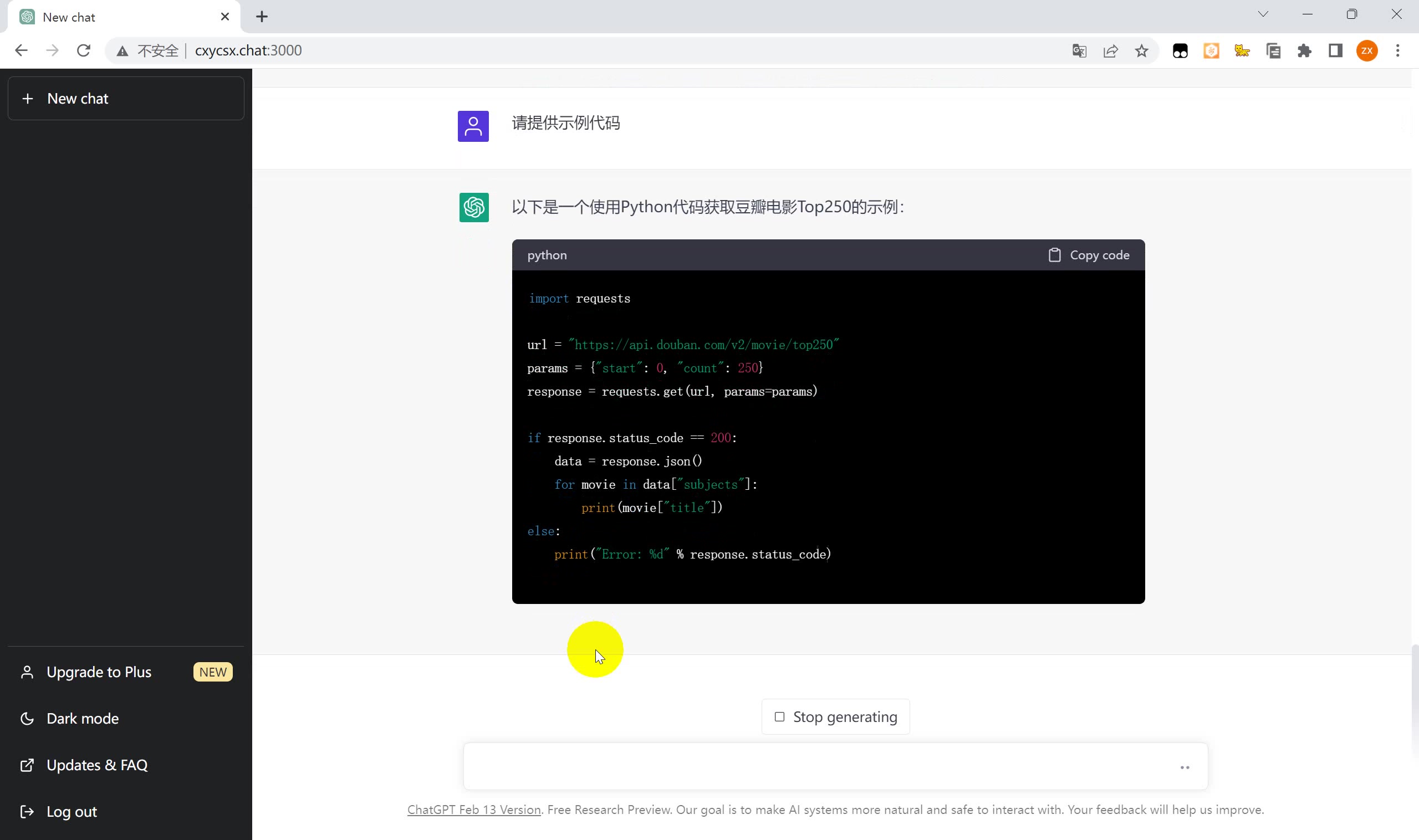Click Upgrade to Plus menu item

pos(99,672)
